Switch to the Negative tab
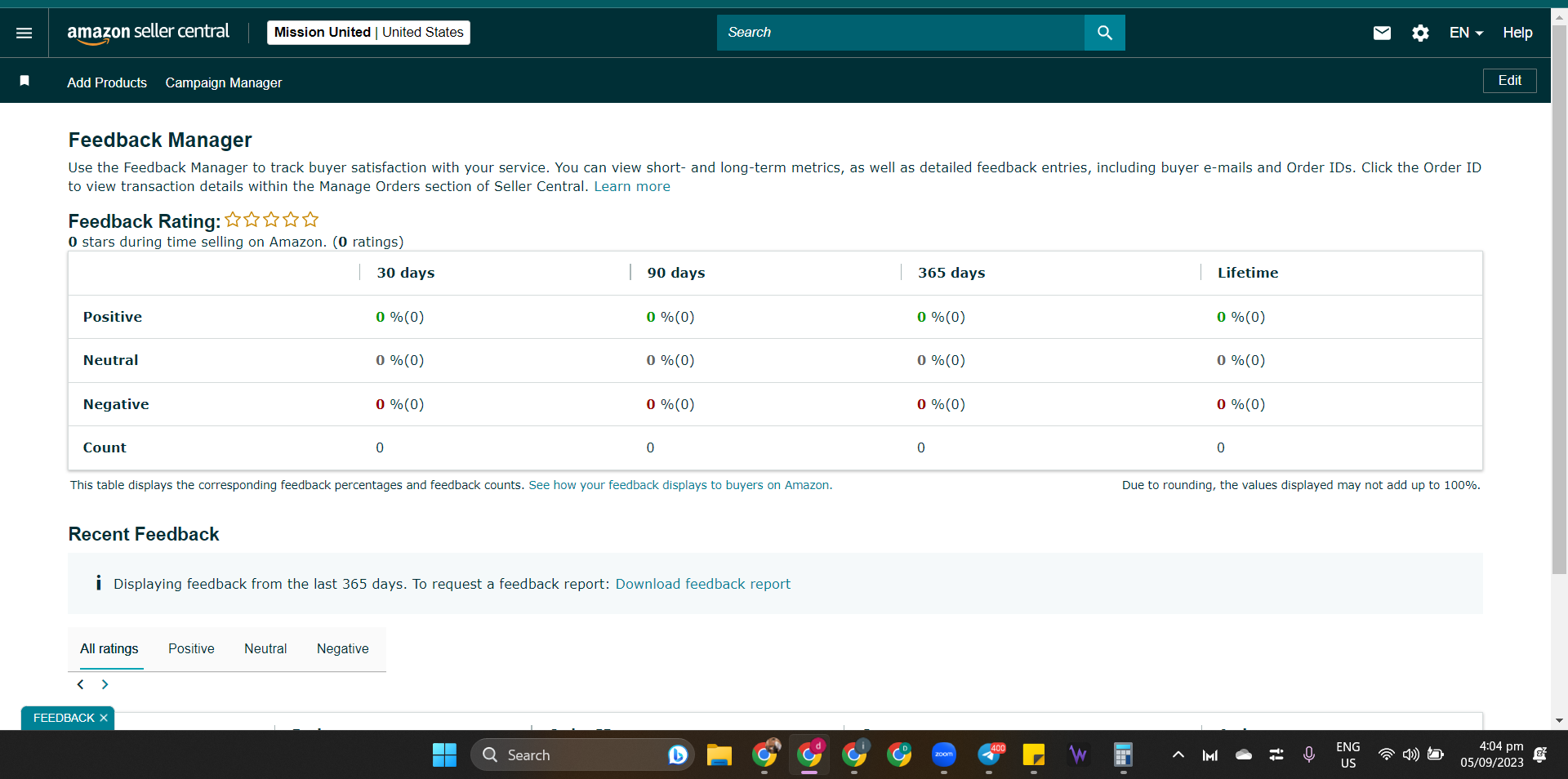The image size is (1568, 779). coord(343,648)
